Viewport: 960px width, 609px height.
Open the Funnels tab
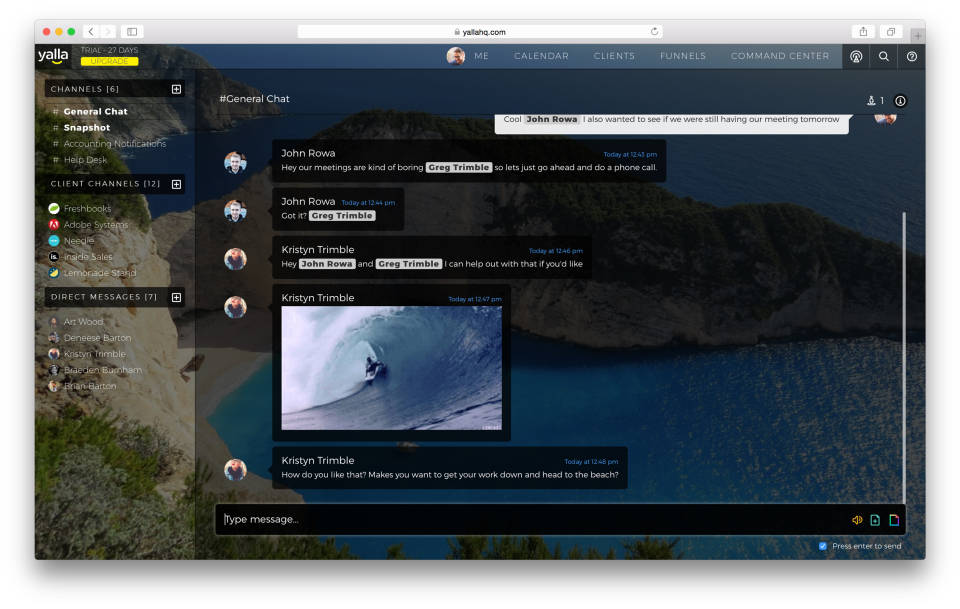(682, 56)
